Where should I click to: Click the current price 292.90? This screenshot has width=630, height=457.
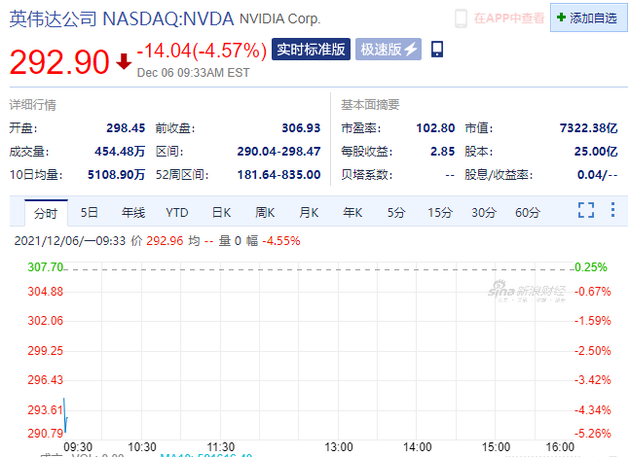tap(59, 62)
